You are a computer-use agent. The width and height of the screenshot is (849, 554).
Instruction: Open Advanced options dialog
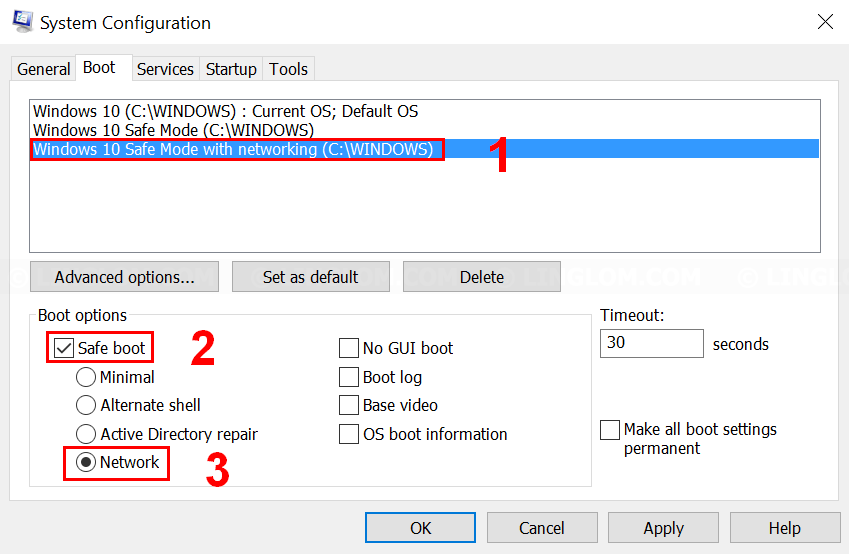(x=125, y=277)
